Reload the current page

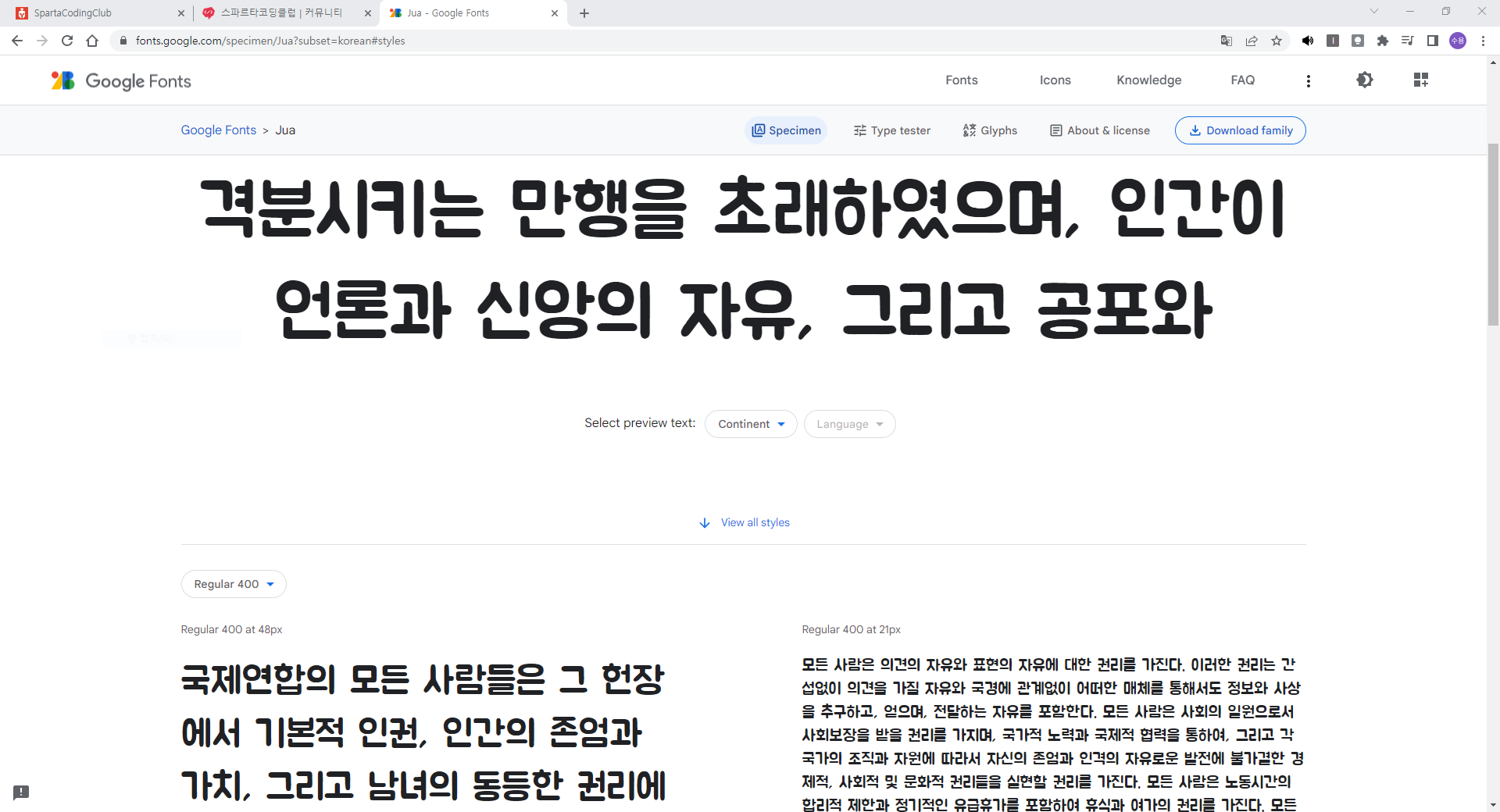coord(67,41)
